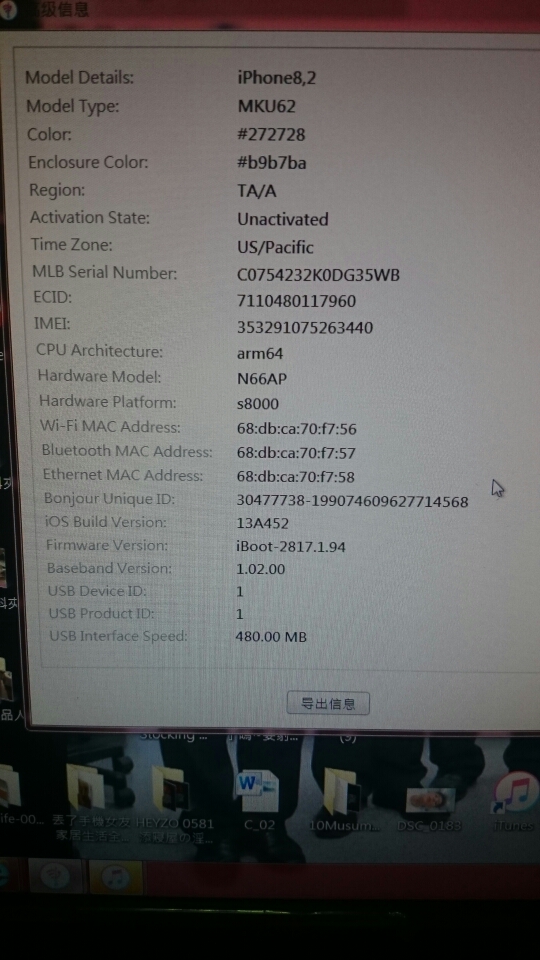Click the MLB Serial Number label

point(105,272)
